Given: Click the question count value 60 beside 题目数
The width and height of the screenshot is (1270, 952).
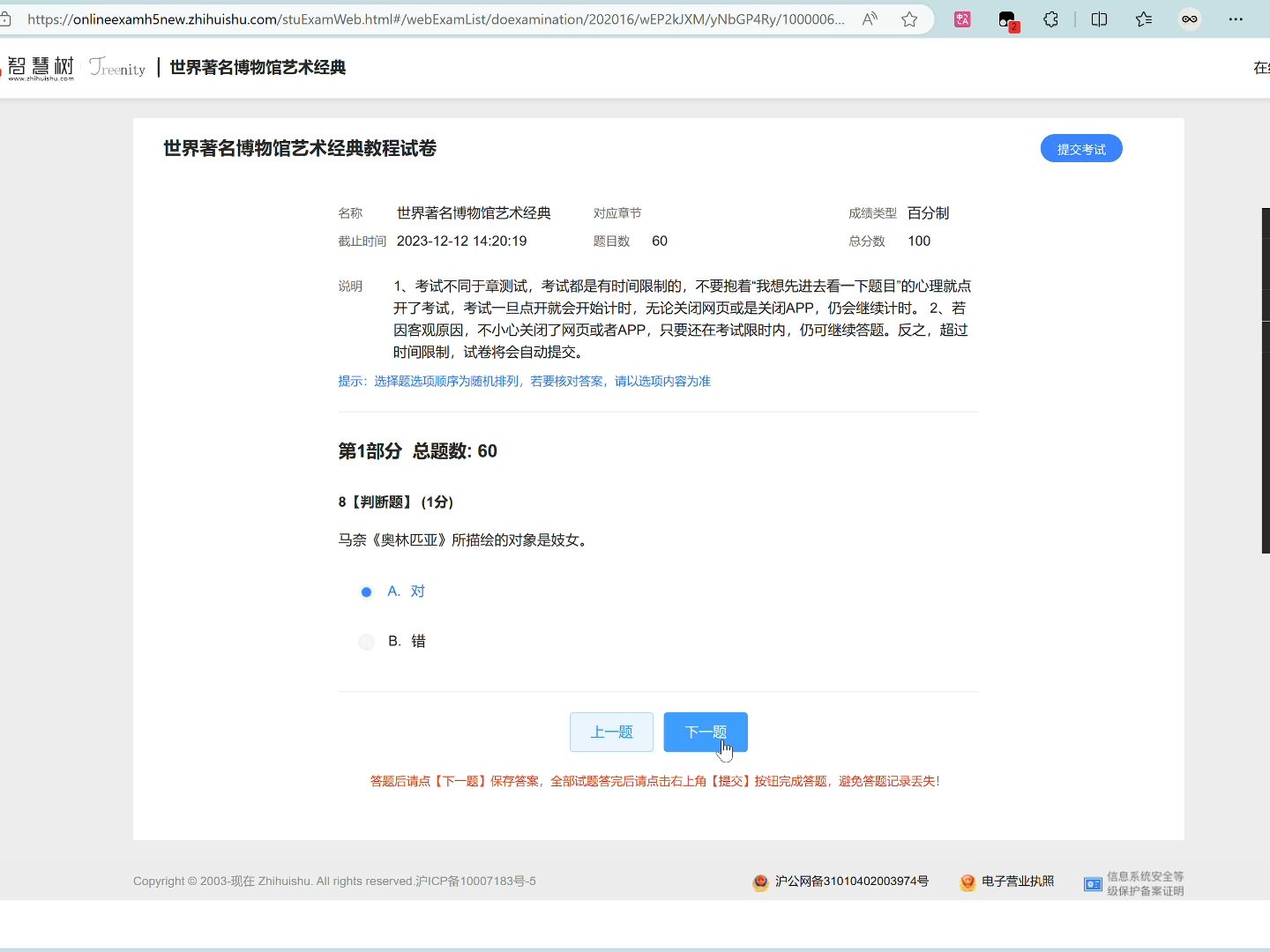Looking at the screenshot, I should click(x=660, y=242).
